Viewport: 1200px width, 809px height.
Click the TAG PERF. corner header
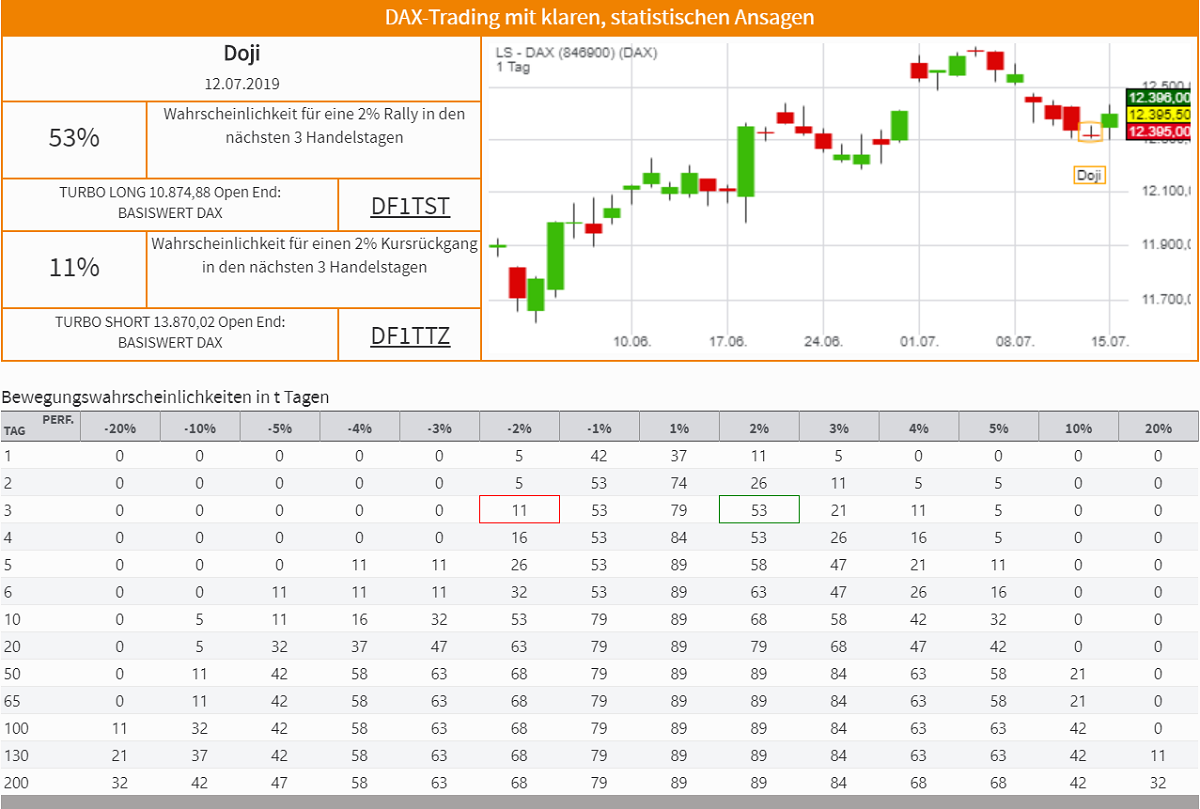(x=40, y=426)
